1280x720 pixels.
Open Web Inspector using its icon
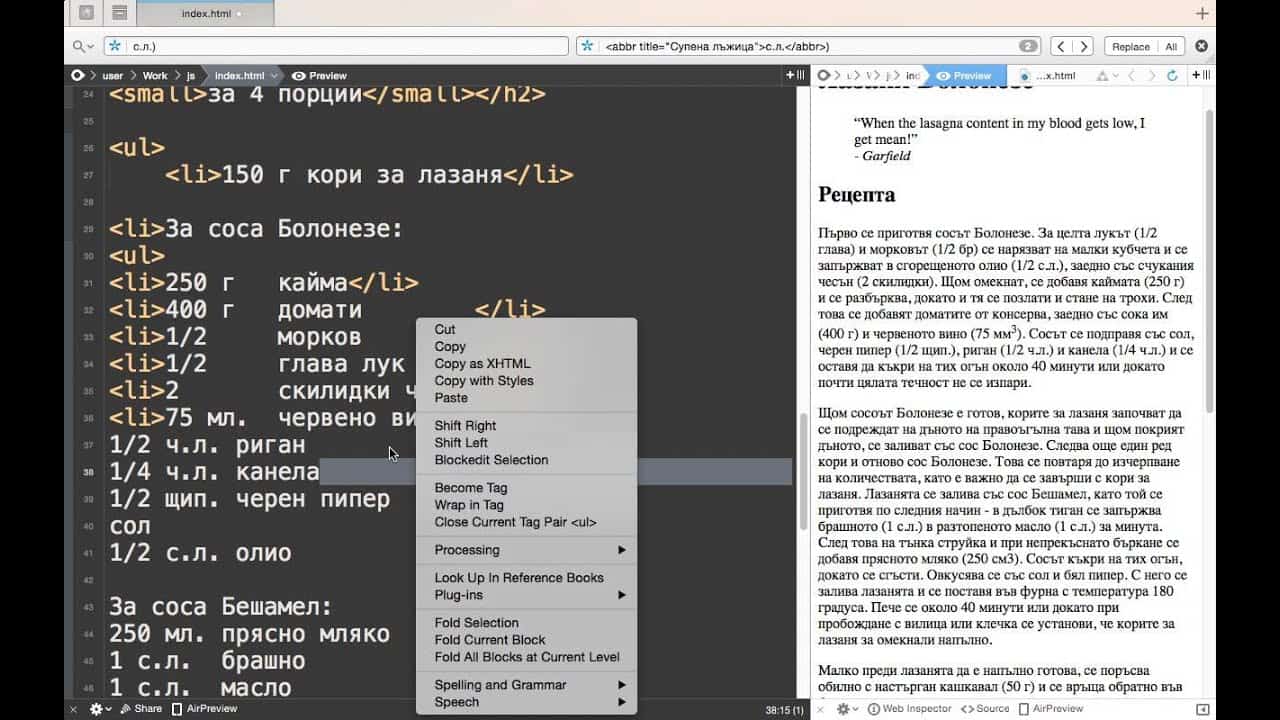(x=874, y=710)
